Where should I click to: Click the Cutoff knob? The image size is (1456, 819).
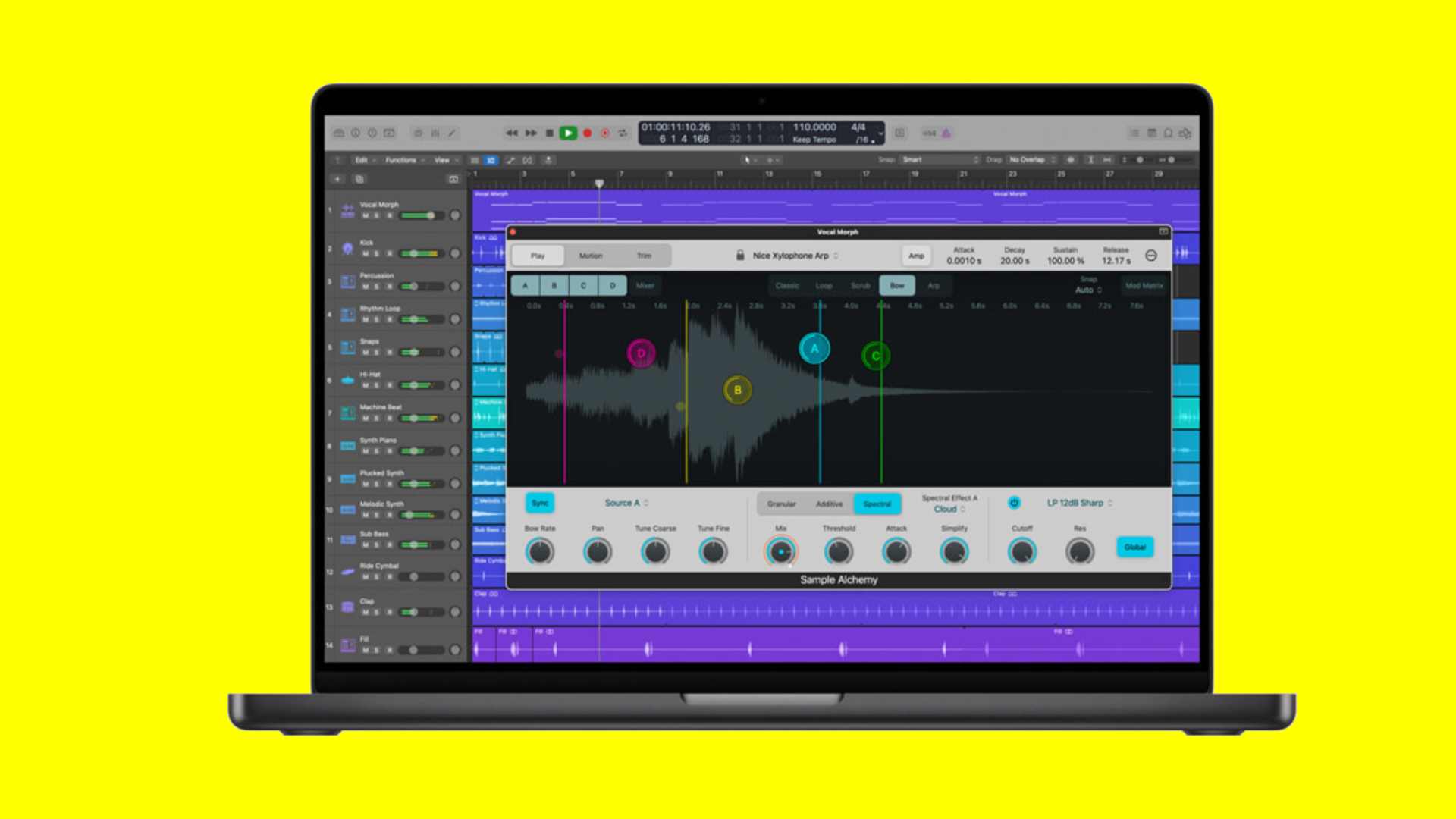[x=1021, y=551]
